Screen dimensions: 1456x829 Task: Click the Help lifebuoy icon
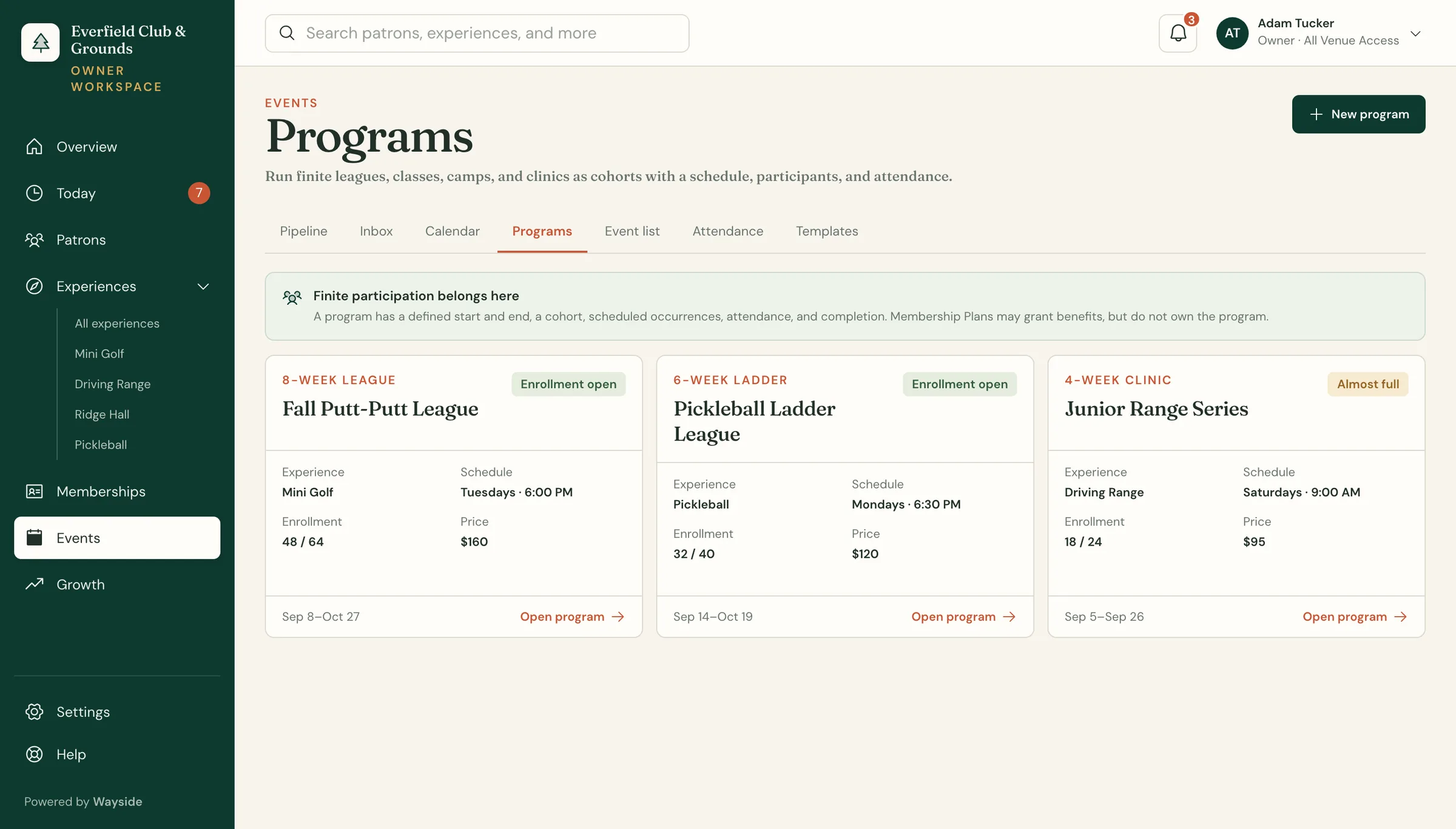tap(35, 754)
